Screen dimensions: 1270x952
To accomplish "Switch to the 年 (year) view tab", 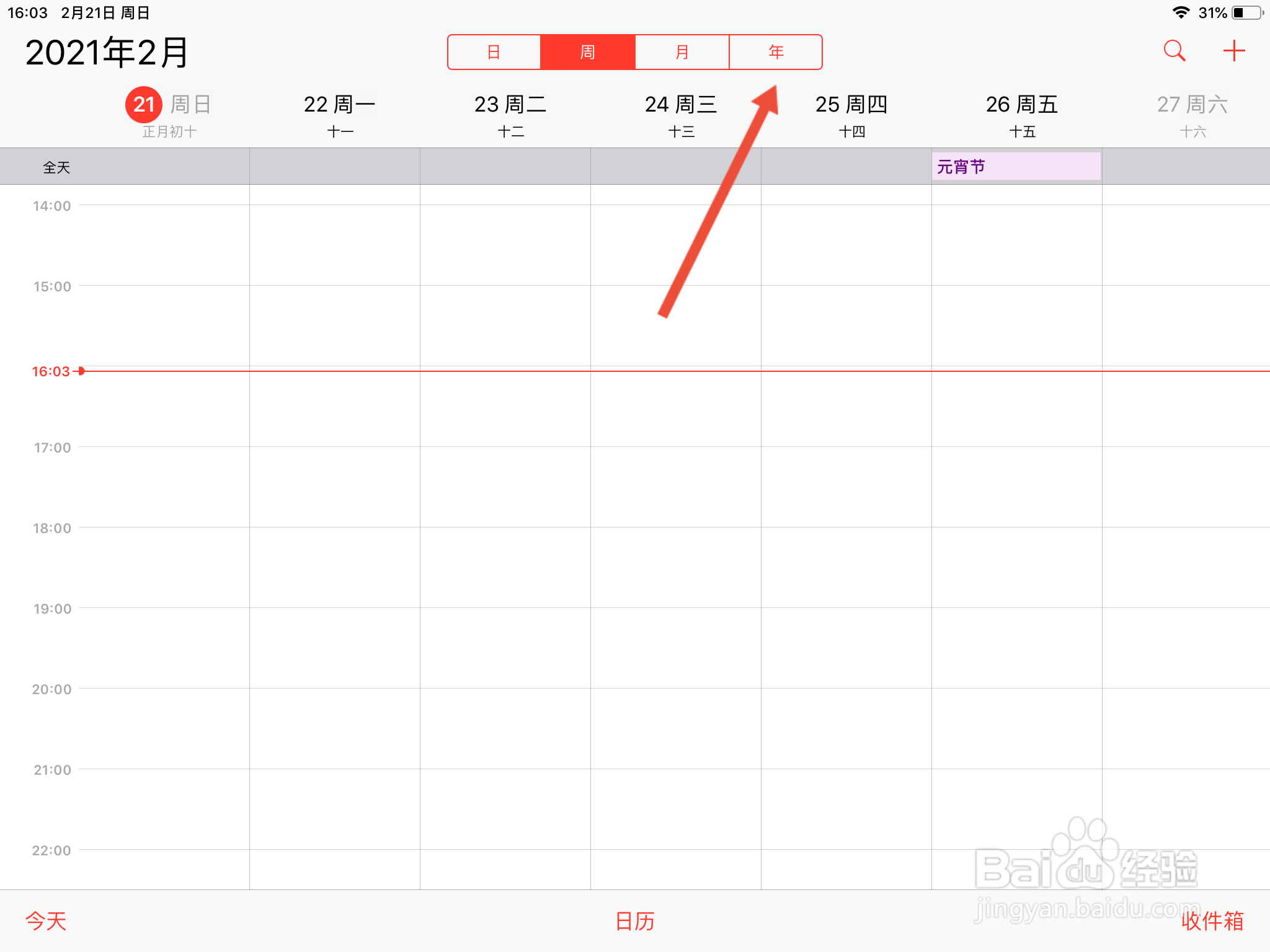I will coord(776,52).
